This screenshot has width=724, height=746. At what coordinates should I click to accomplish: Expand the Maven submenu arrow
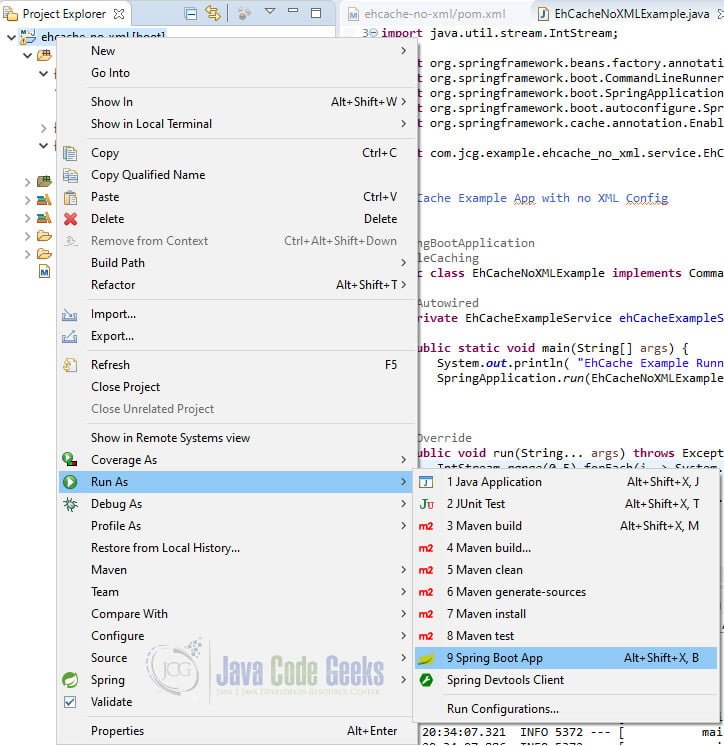pyautogui.click(x=403, y=570)
